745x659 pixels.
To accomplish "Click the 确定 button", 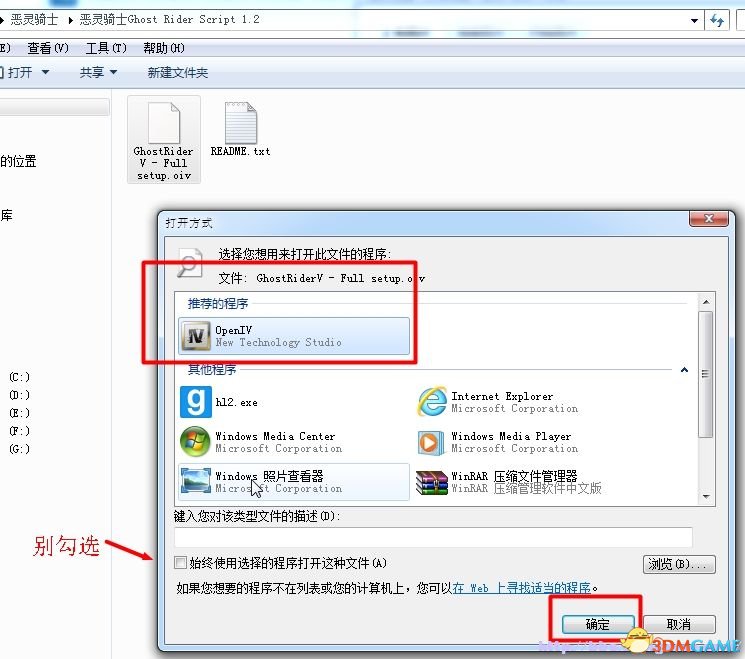I will point(598,623).
